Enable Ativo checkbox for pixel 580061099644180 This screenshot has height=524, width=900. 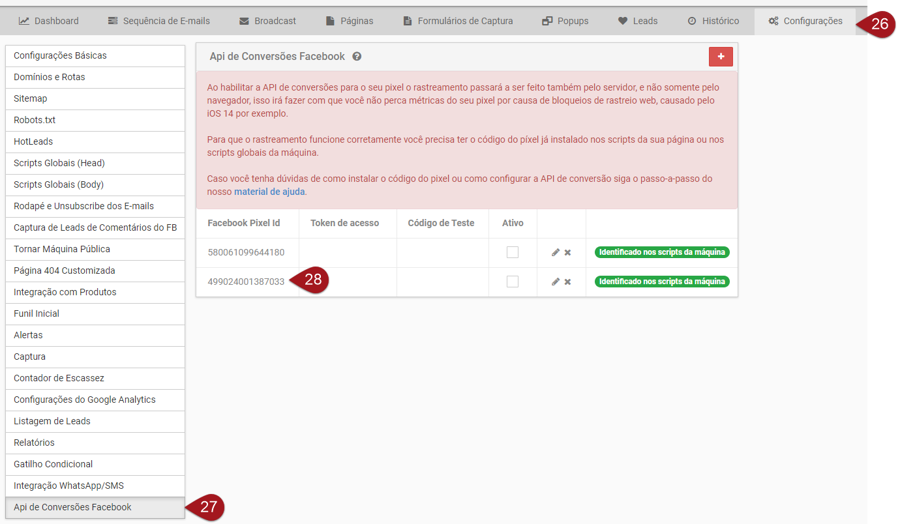pos(512,253)
